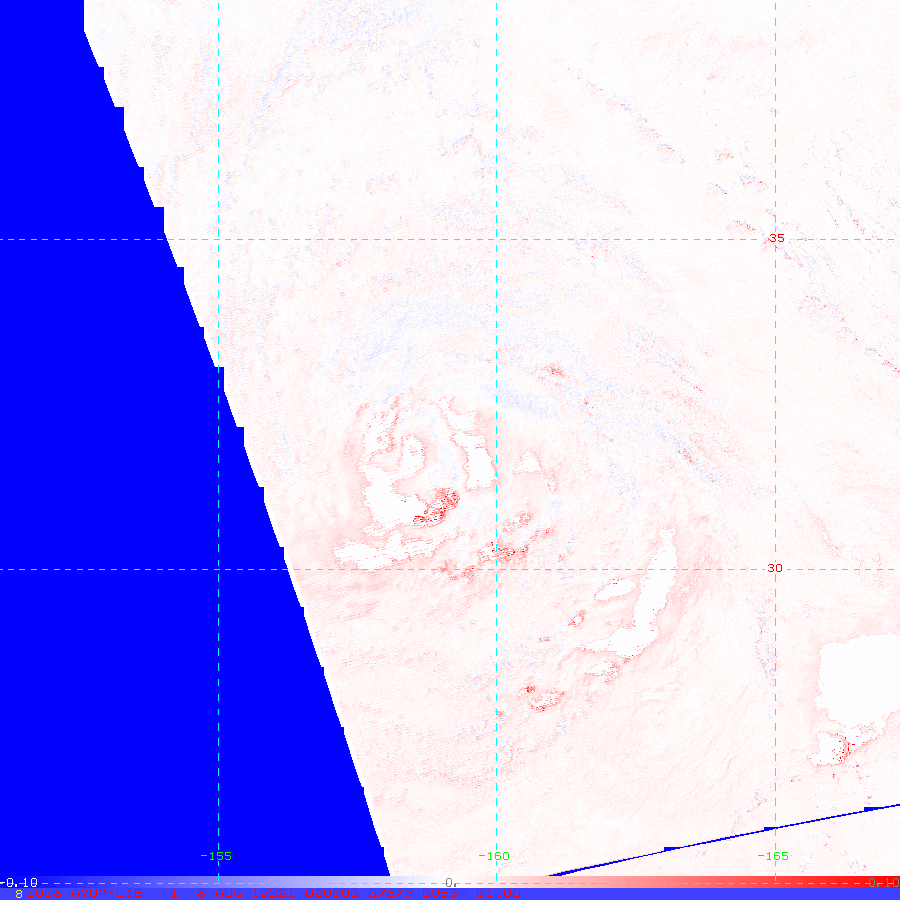Click the -0.10 color scale minimum label
This screenshot has width=900, height=900.
click(x=20, y=882)
